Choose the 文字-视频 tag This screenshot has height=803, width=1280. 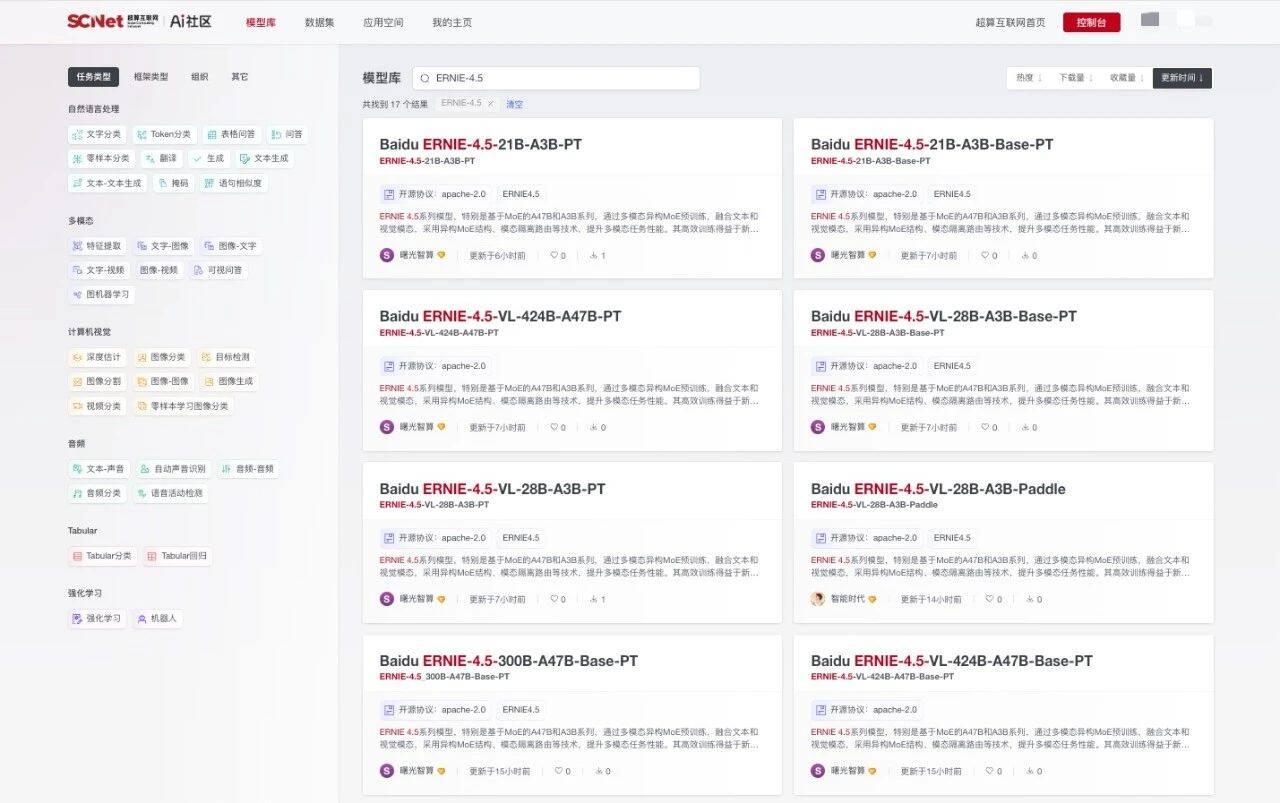click(99, 270)
